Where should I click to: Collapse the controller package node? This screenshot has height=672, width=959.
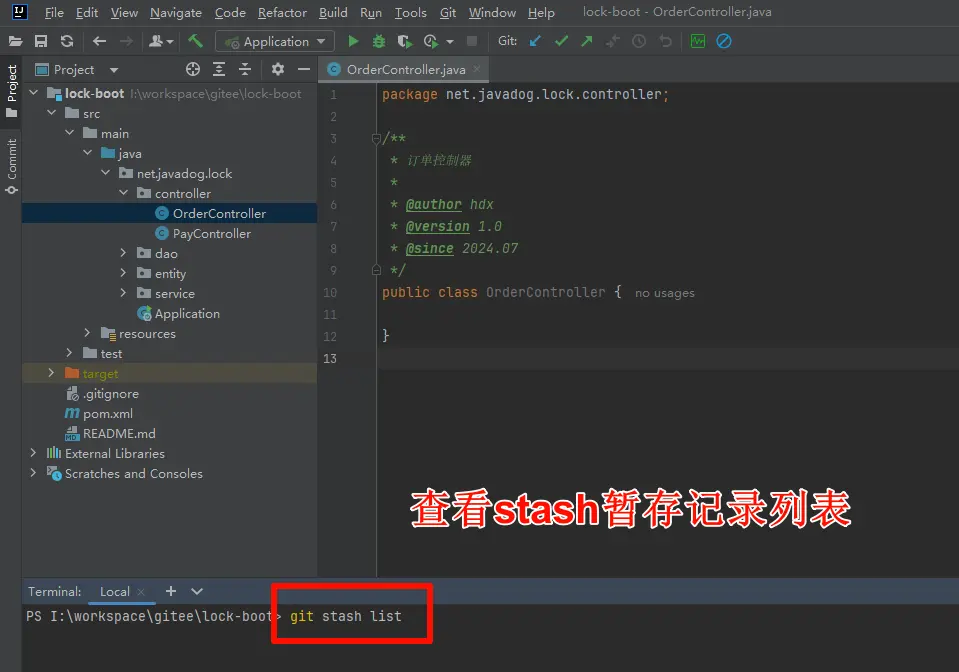[123, 193]
